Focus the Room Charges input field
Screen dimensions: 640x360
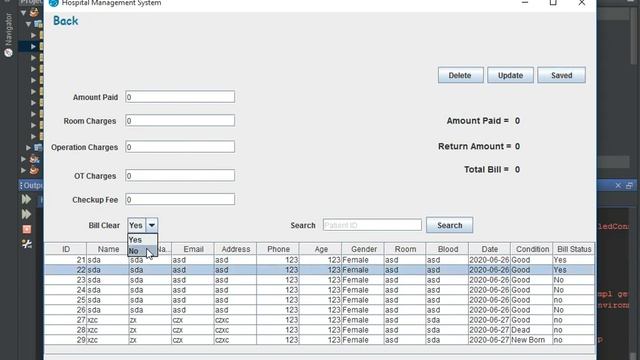[180, 120]
